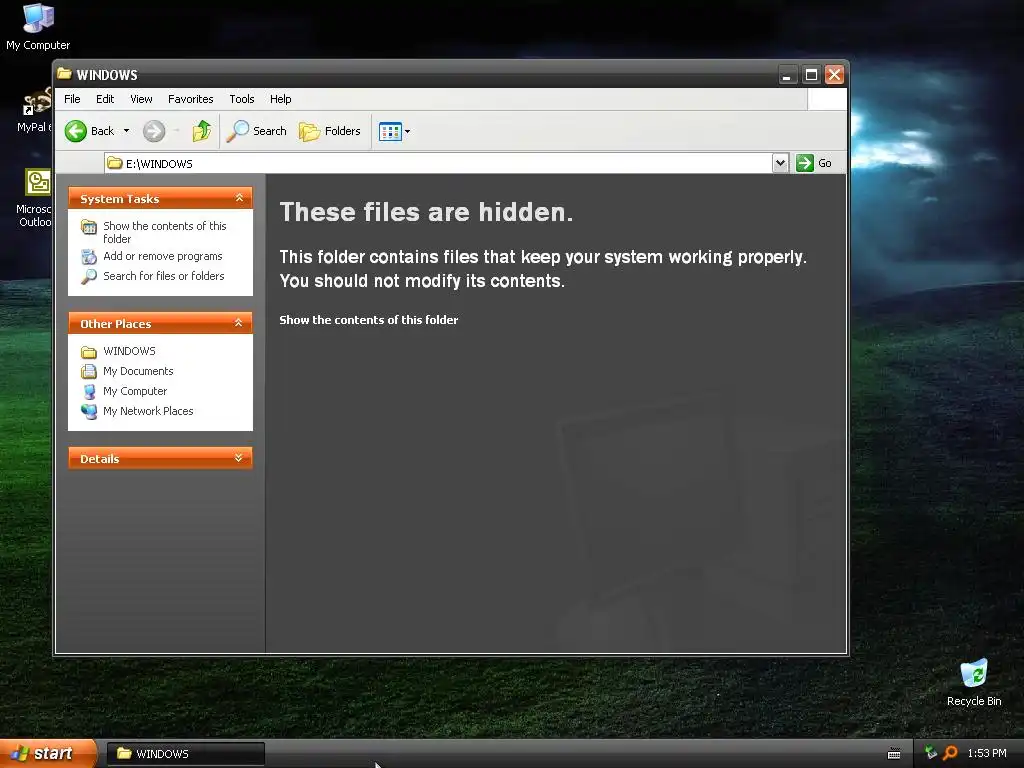This screenshot has width=1024, height=768.
Task: Open My Documents in Other Places
Action: click(x=138, y=371)
